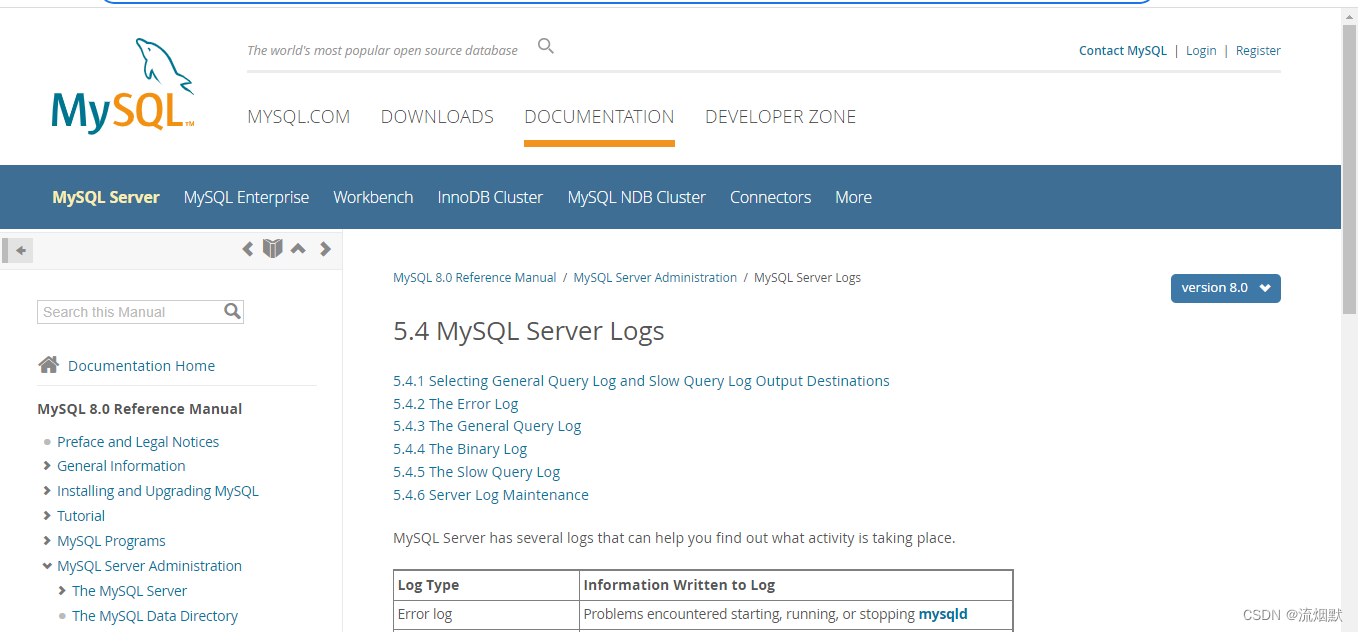Click the mysqld link in table
Image resolution: width=1358 pixels, height=632 pixels.
coord(943,614)
